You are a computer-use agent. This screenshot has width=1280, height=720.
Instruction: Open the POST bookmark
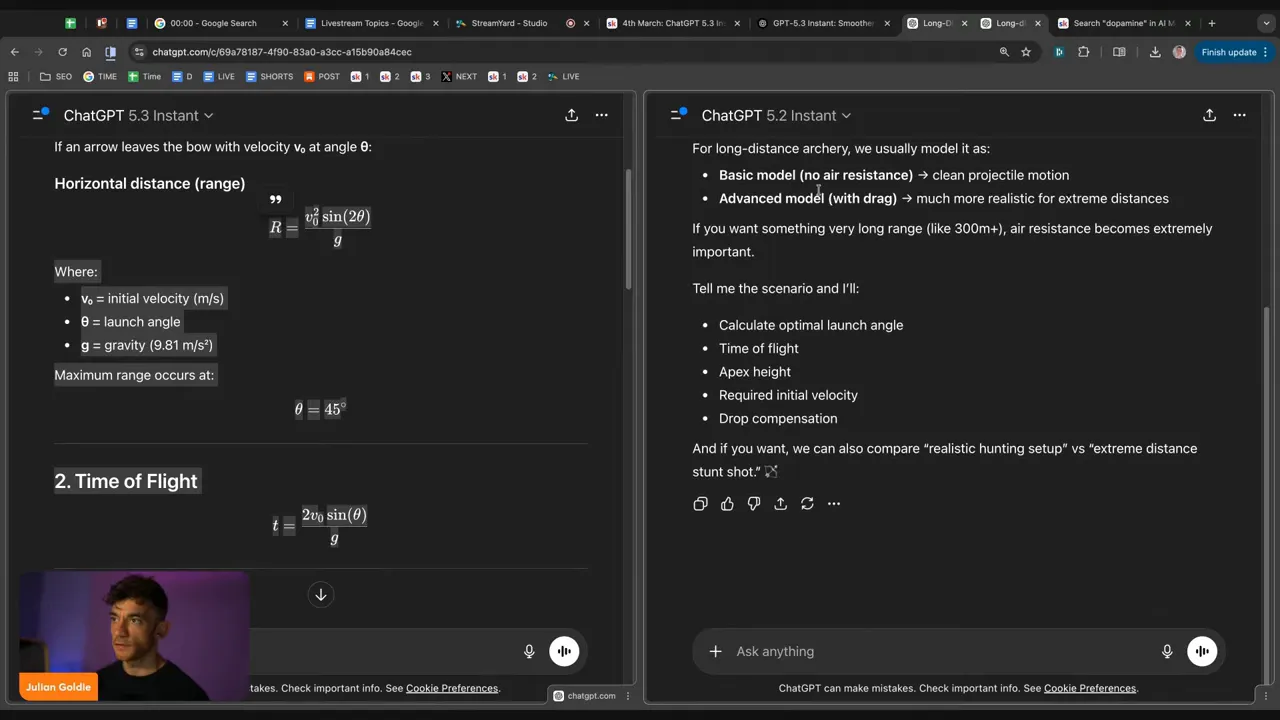[321, 76]
